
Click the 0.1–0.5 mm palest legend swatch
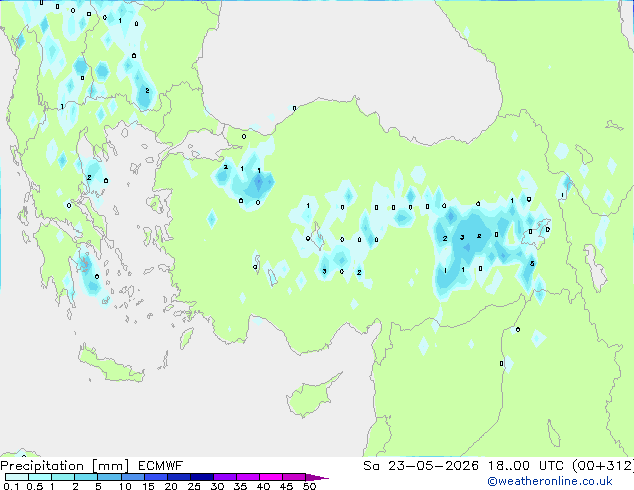point(17,477)
